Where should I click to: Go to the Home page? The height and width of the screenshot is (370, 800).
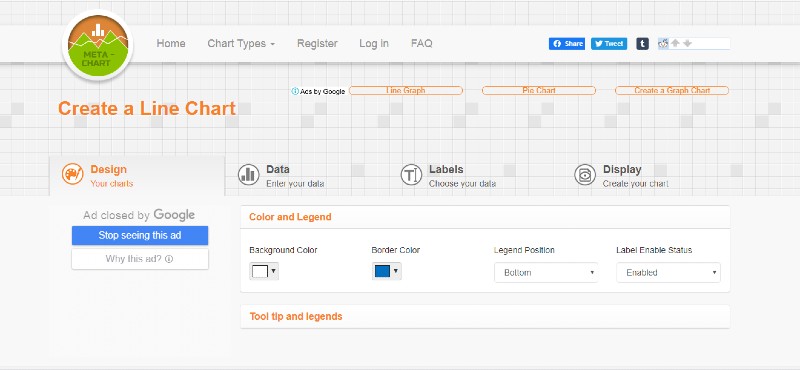point(171,44)
